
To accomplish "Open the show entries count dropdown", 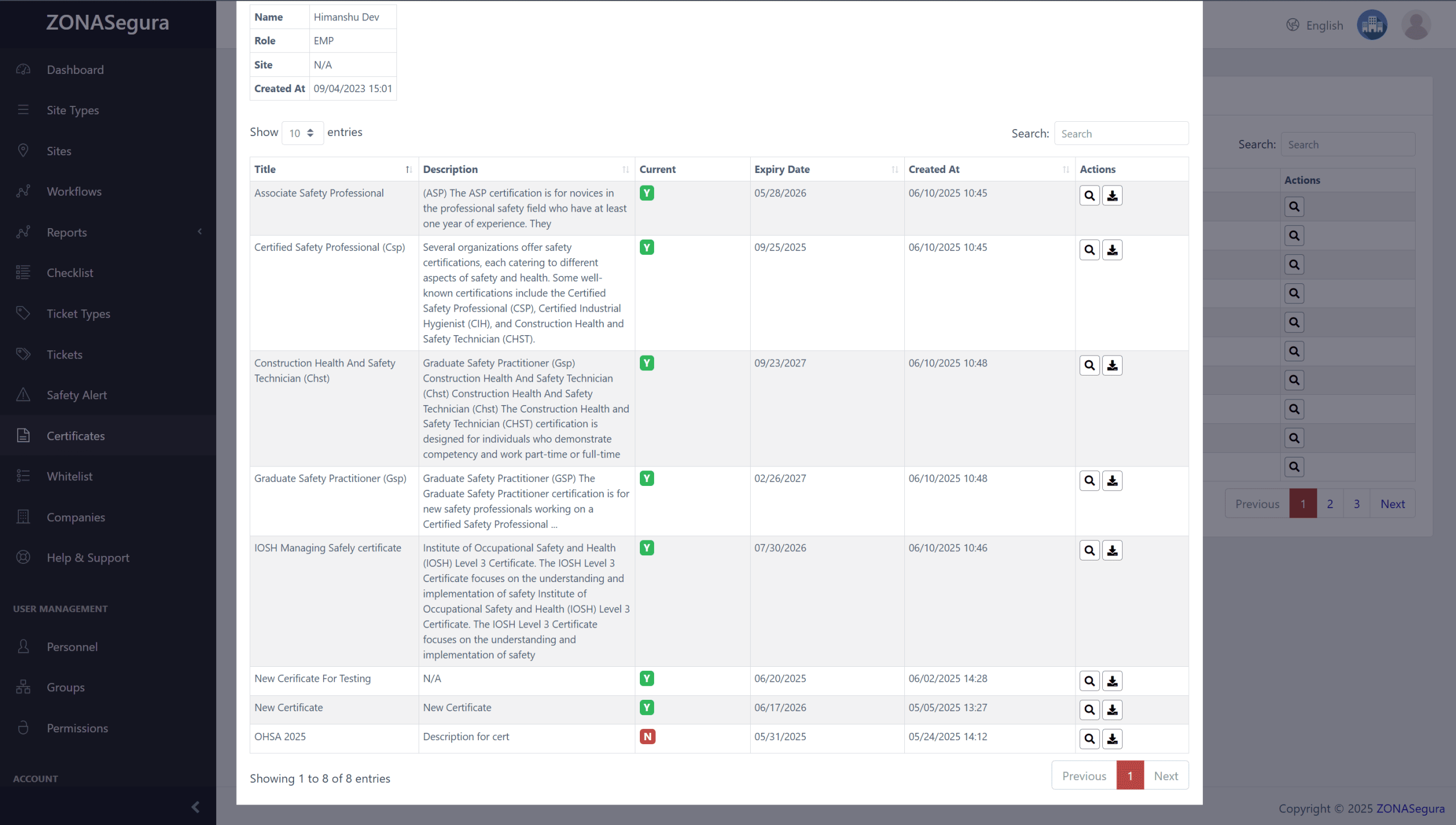I will point(302,133).
